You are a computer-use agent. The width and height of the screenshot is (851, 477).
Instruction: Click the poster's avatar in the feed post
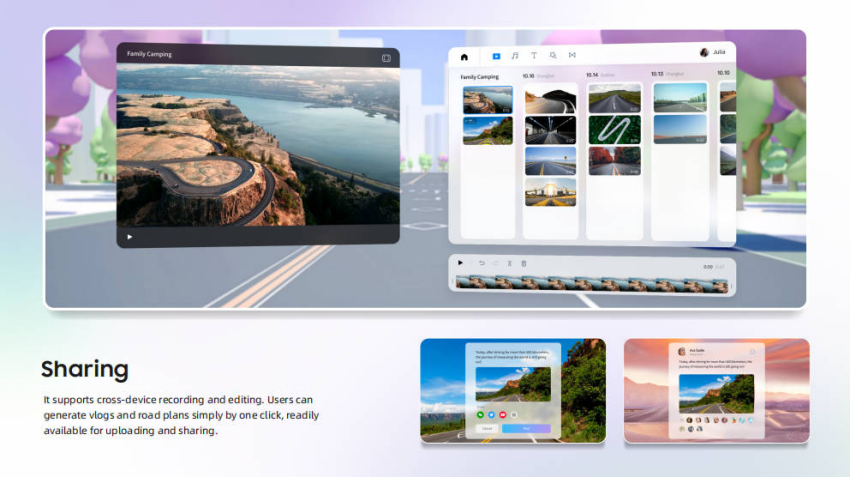click(682, 352)
